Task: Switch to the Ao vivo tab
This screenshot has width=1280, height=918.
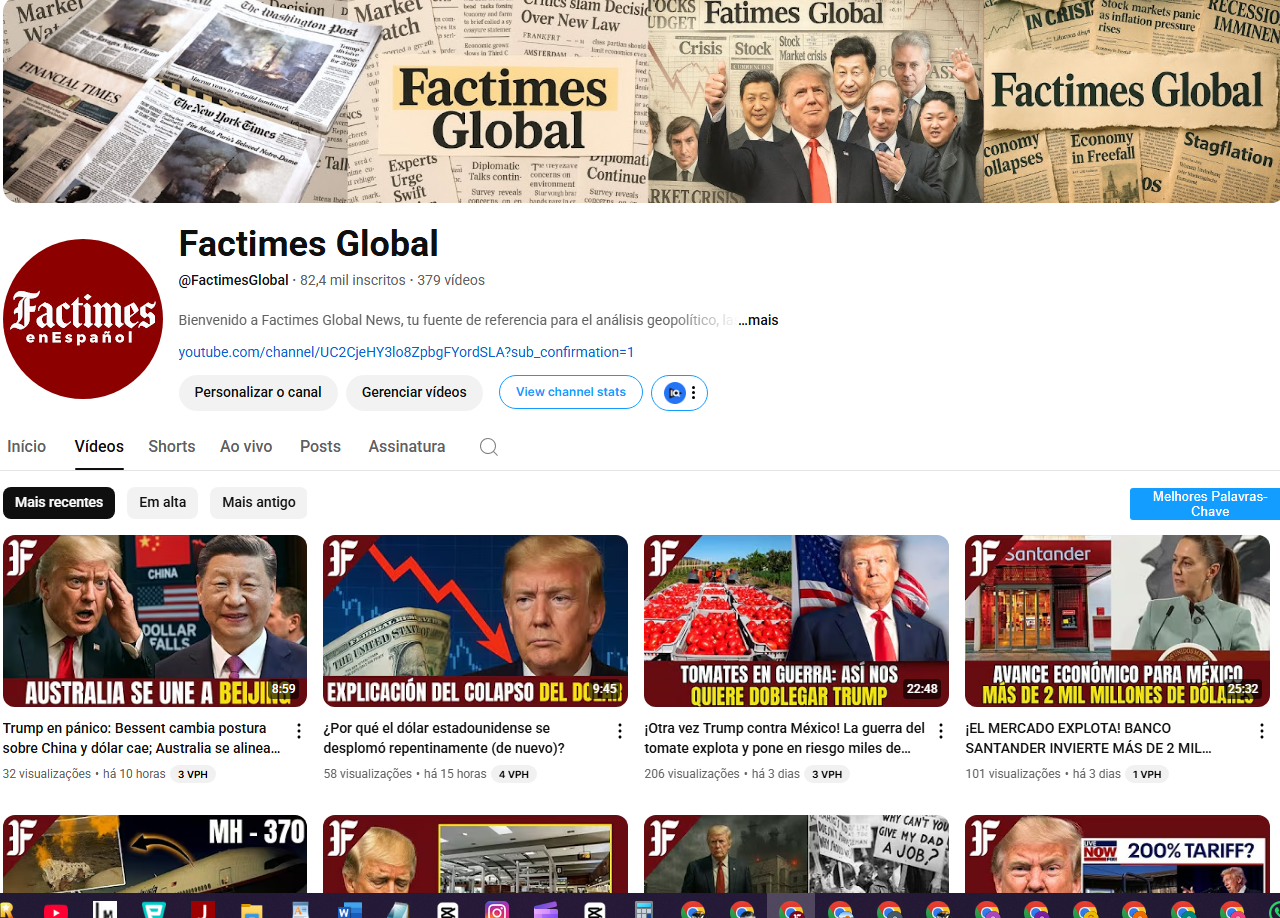Action: (246, 446)
